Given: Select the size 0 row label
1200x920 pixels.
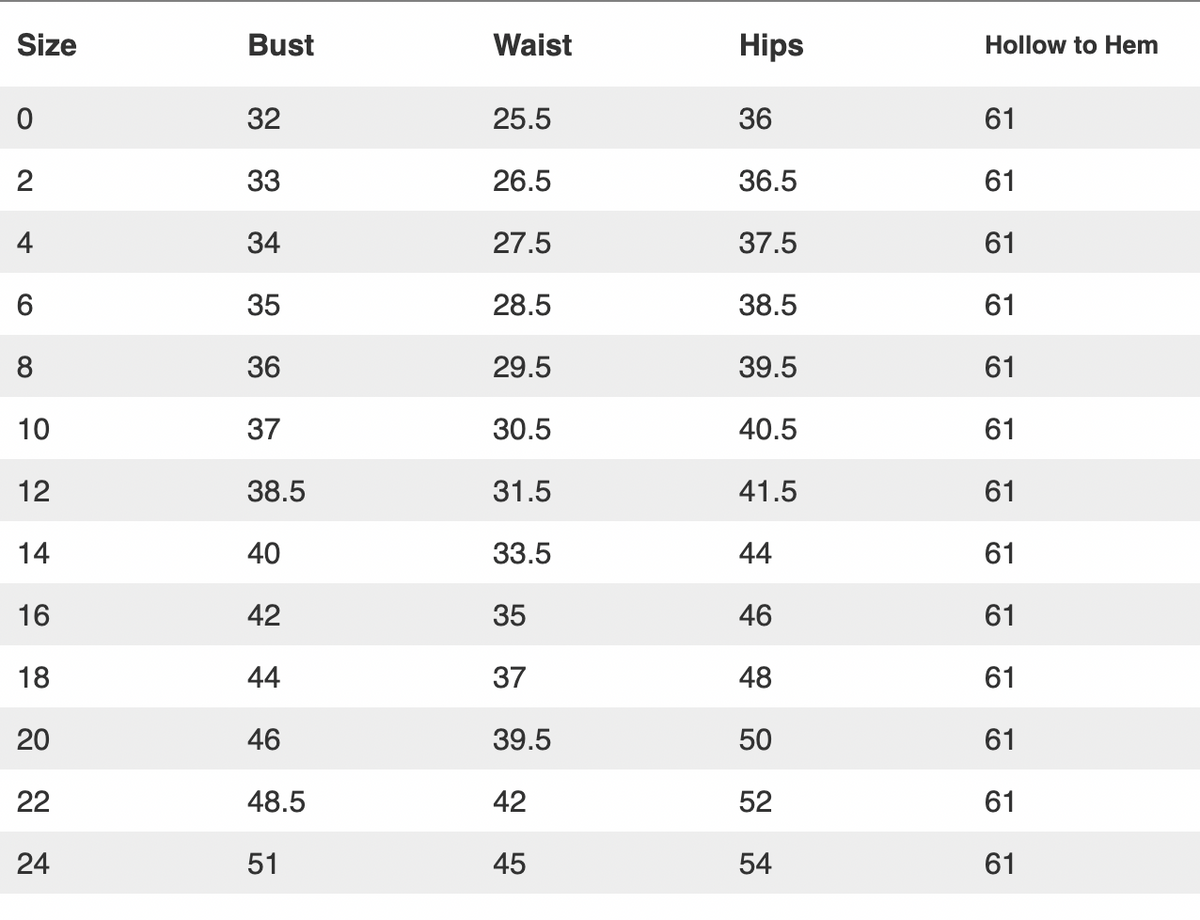Looking at the screenshot, I should tap(25, 119).
